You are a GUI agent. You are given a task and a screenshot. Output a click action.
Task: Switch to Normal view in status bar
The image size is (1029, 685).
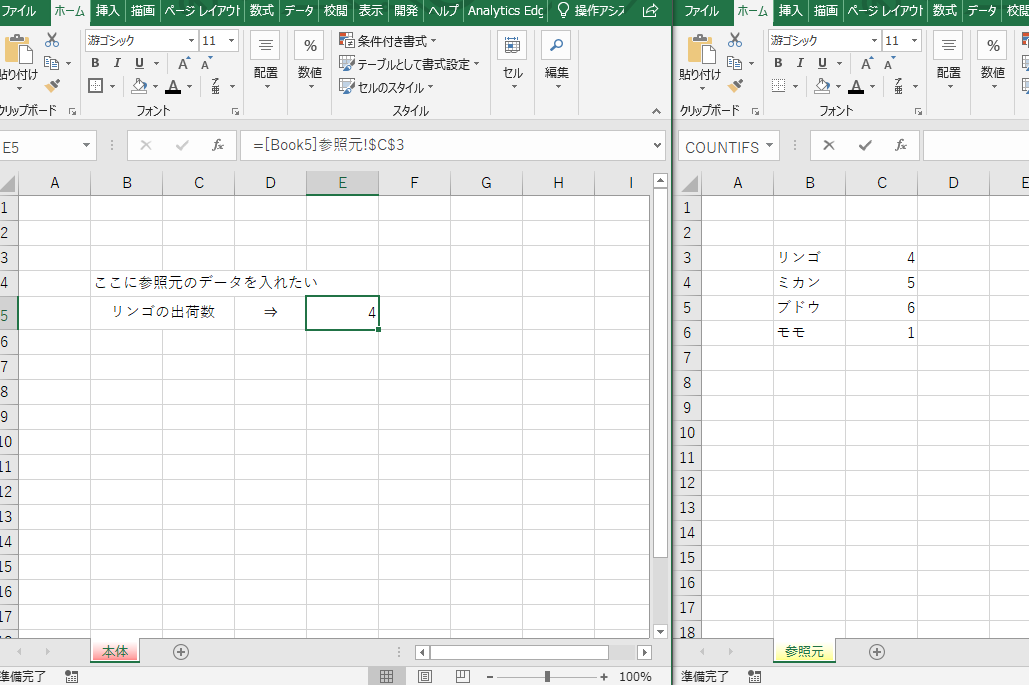tap(387, 676)
